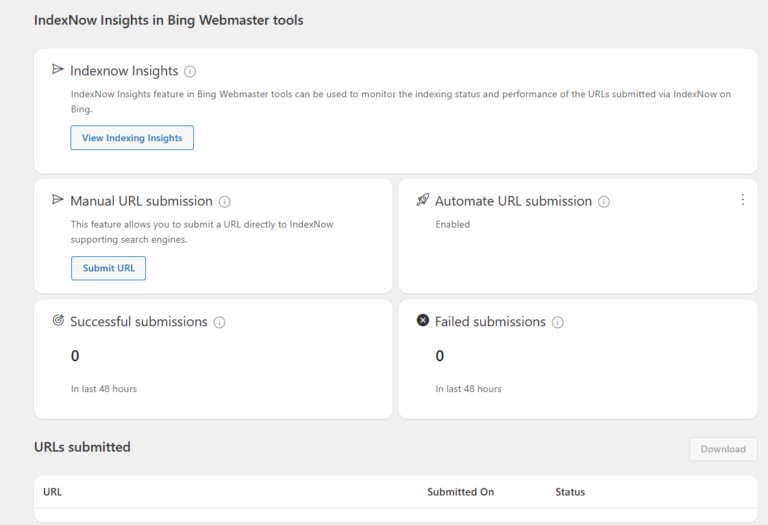
Task: Click the Download button for URLs submitted
Action: tap(723, 449)
